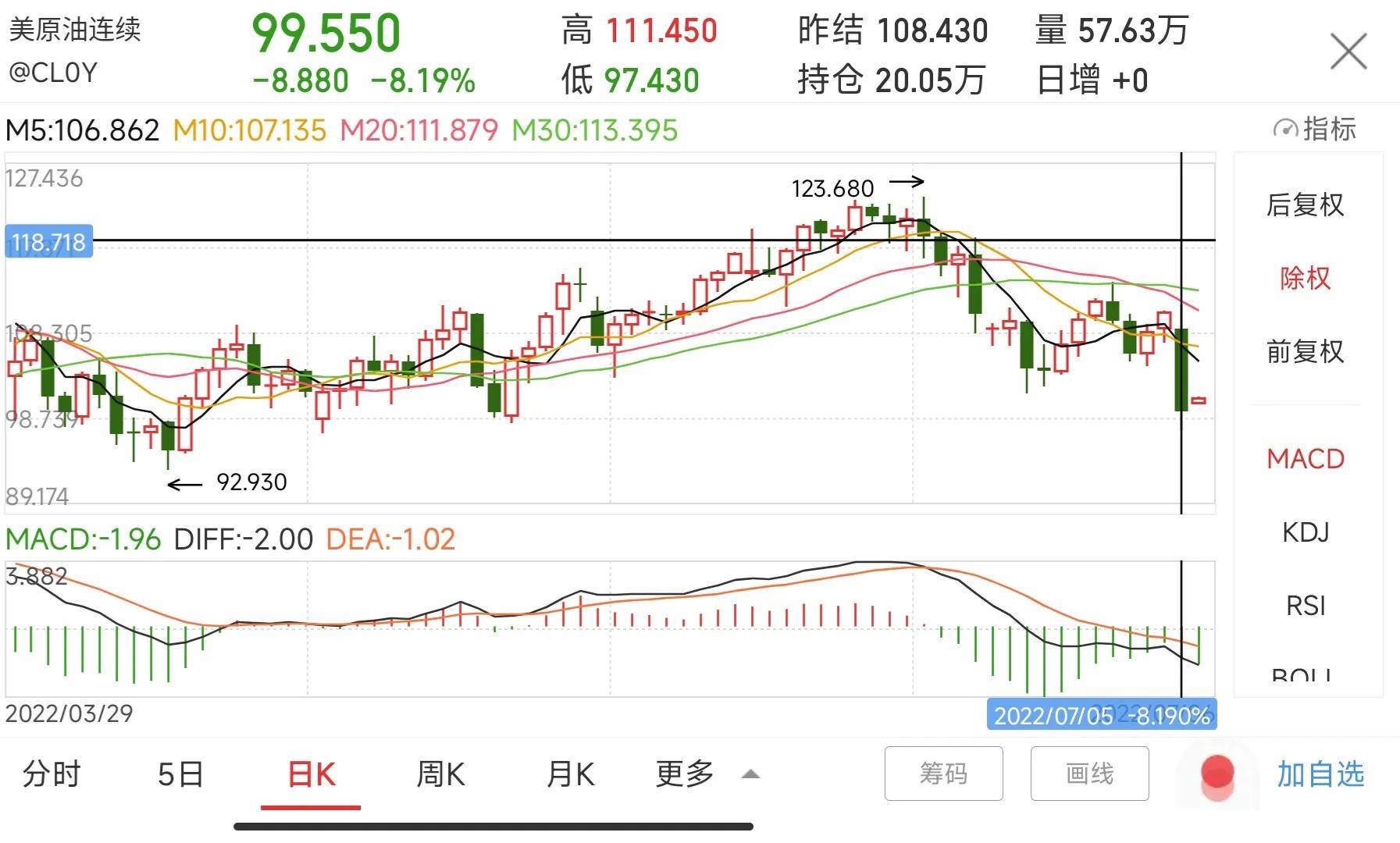Select the 日K daily candlestick tab
Viewport: 1400px width, 843px height.
311,774
